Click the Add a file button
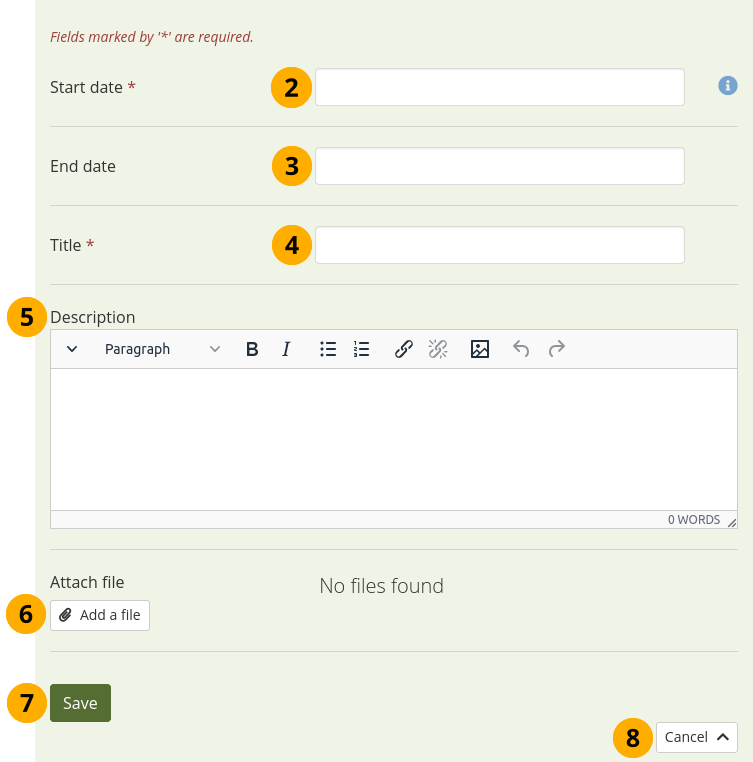The image size is (753, 762). 100,615
